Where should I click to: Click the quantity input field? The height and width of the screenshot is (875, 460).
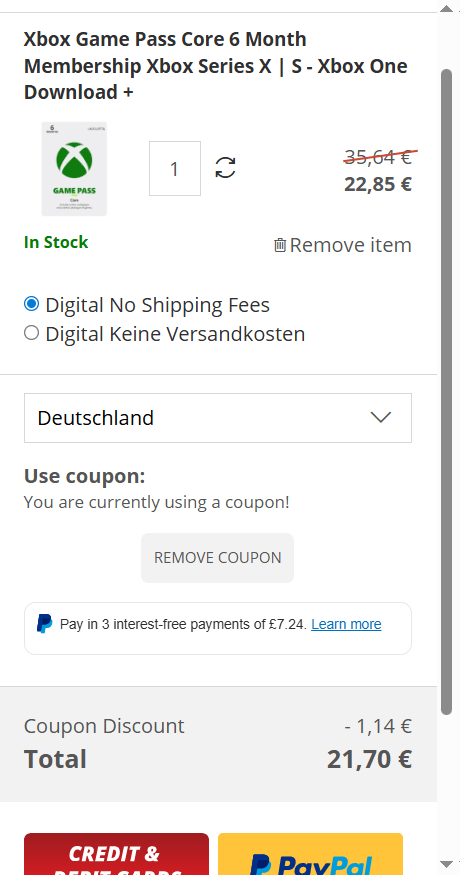(x=175, y=169)
